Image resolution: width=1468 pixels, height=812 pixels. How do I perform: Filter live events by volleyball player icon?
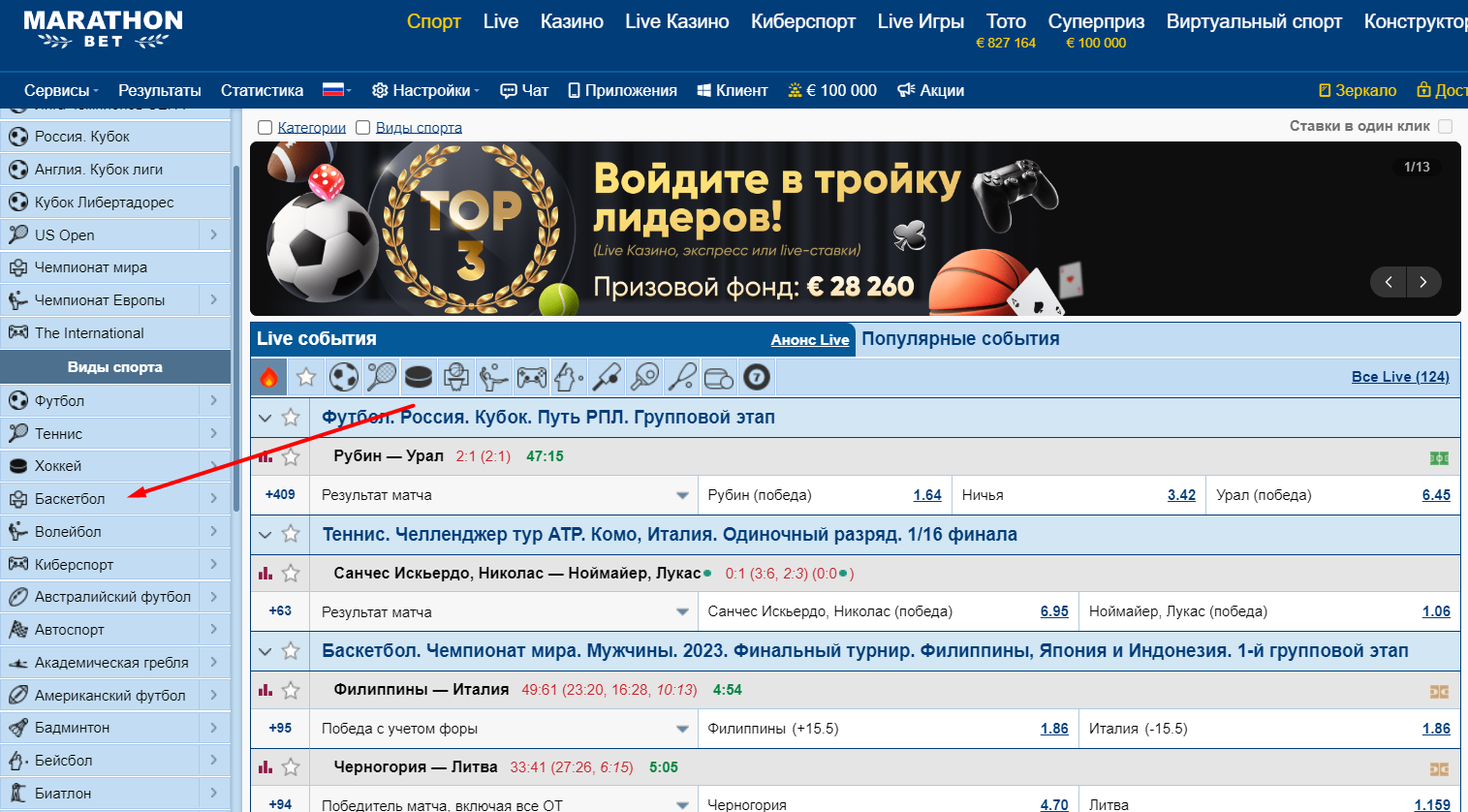point(493,377)
